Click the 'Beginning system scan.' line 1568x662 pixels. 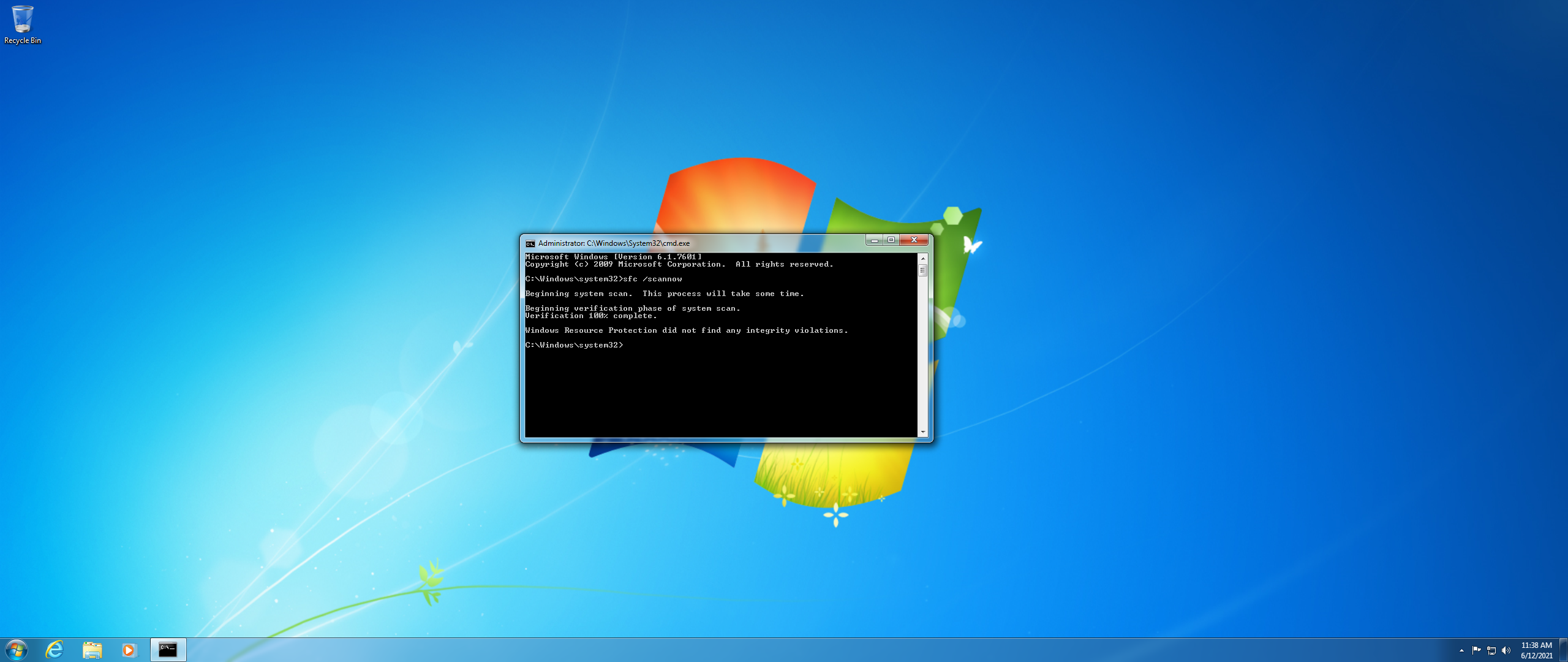point(665,294)
